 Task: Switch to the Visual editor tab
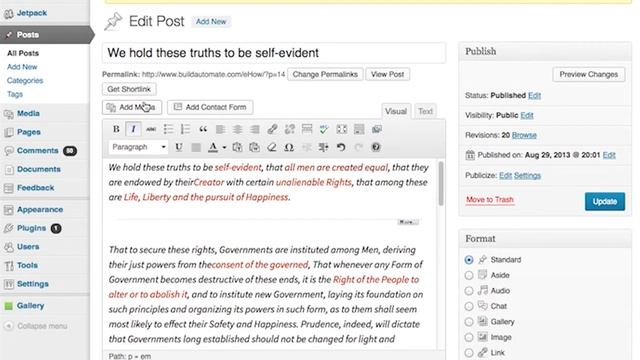click(x=396, y=111)
